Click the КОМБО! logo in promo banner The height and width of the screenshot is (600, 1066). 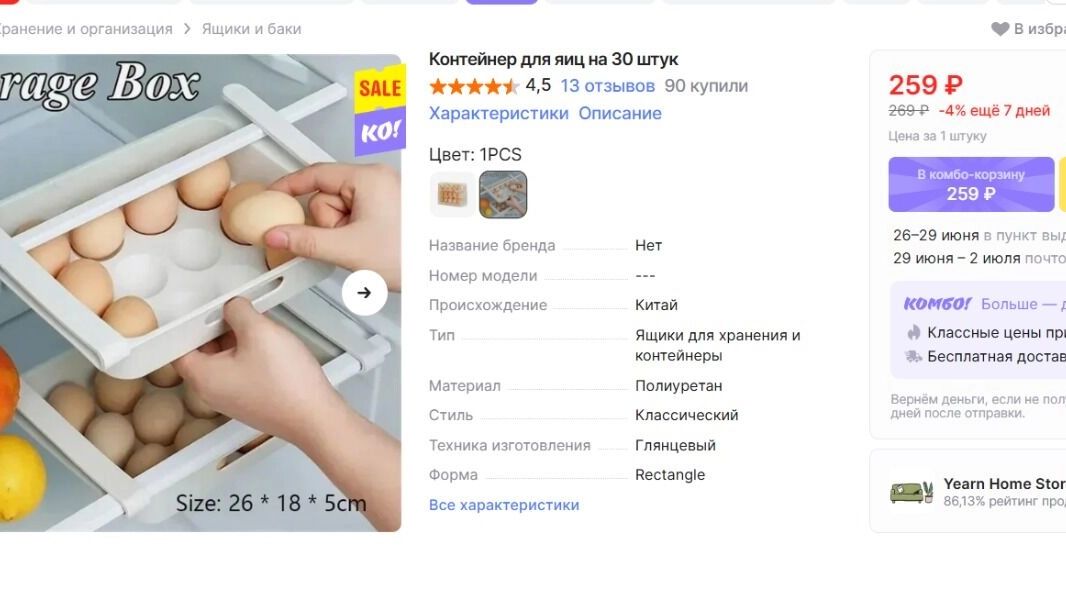pyautogui.click(x=937, y=304)
